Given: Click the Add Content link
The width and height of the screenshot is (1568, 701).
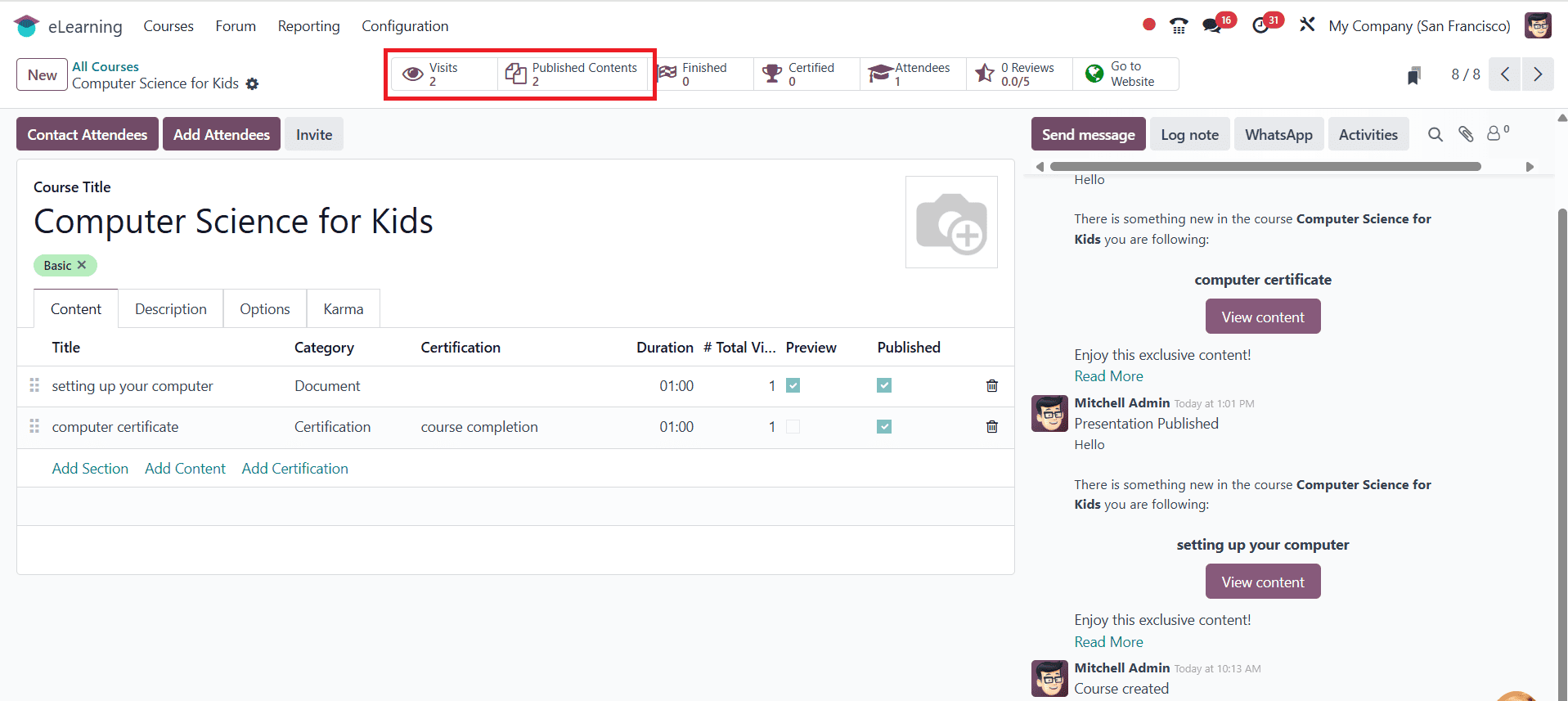Looking at the screenshot, I should tap(185, 468).
